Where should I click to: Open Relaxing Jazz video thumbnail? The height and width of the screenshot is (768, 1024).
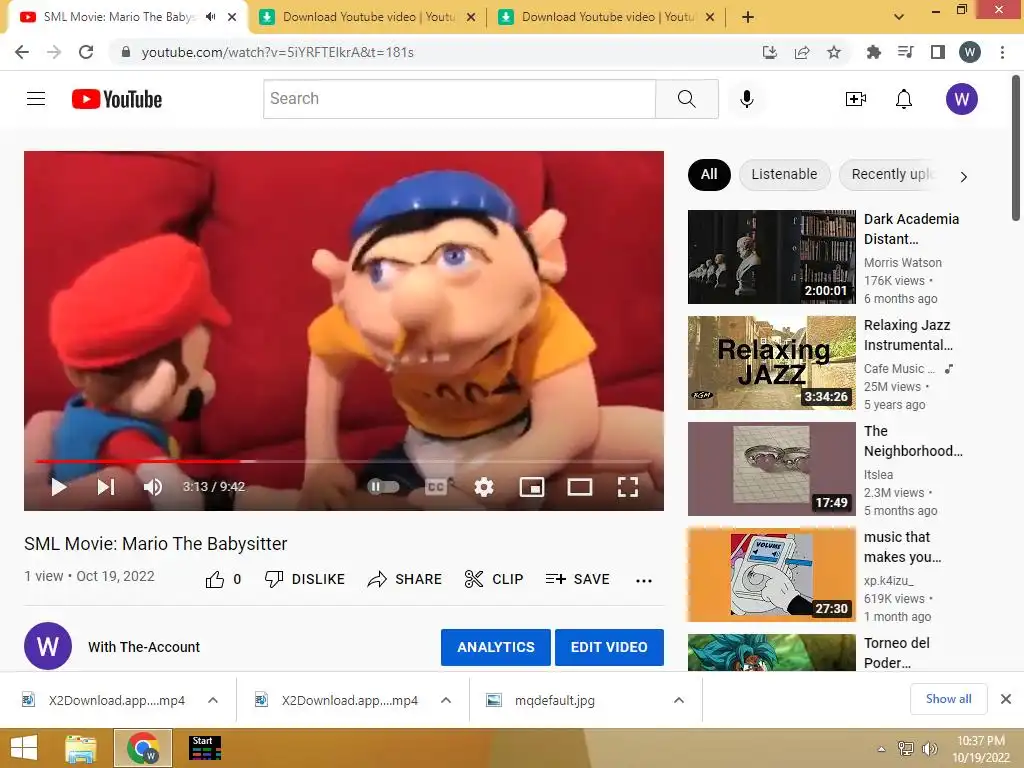pos(771,363)
